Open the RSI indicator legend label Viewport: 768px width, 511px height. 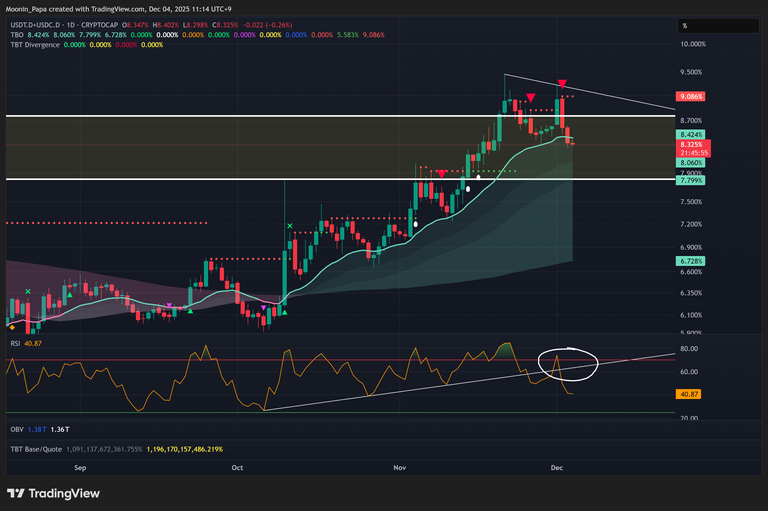(x=14, y=343)
